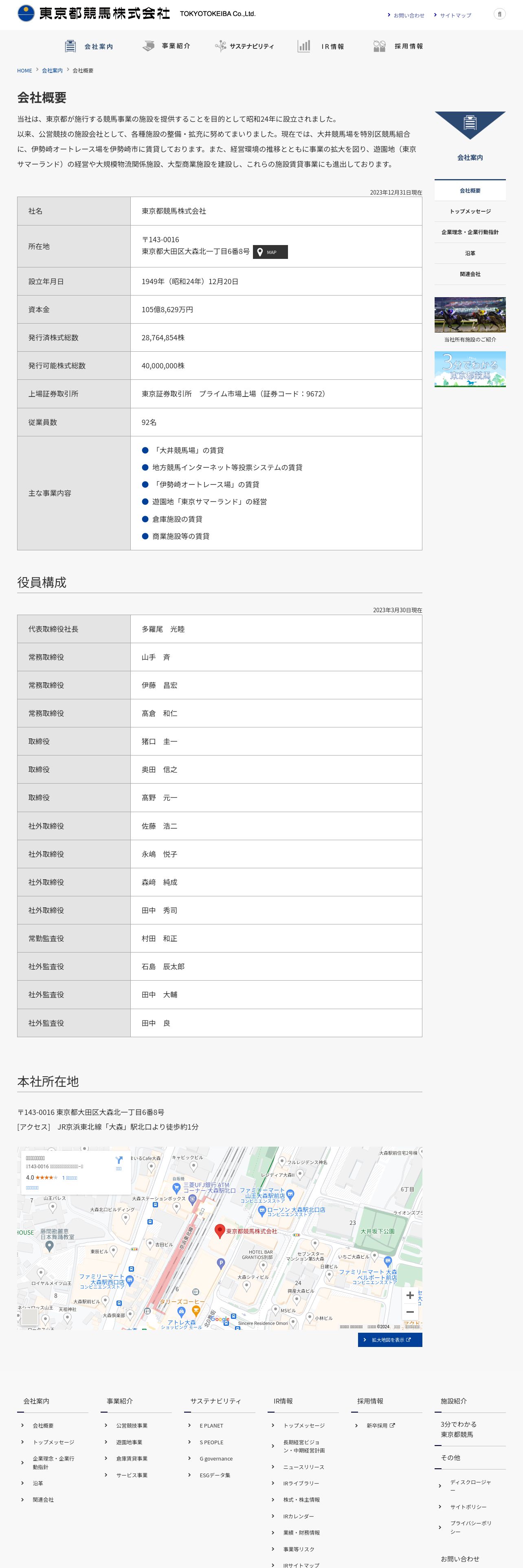
Task: Open S PEOPLE footer link
Action: pos(211,1442)
